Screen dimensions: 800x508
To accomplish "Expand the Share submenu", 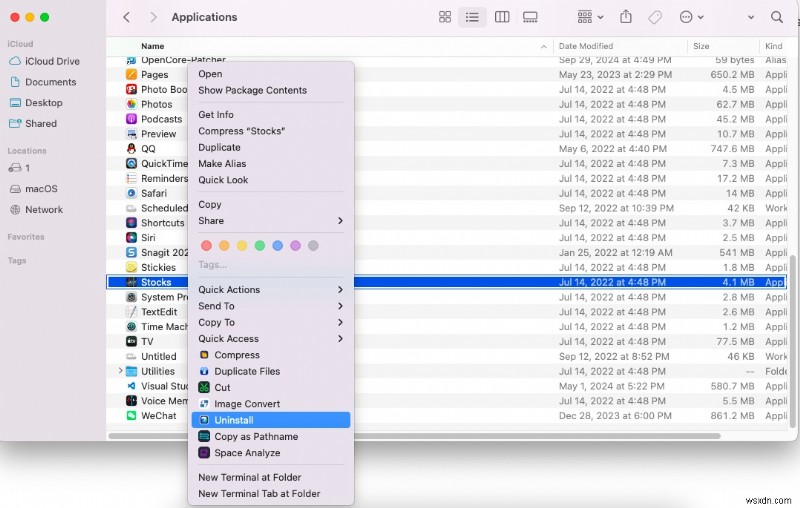I will [271, 221].
